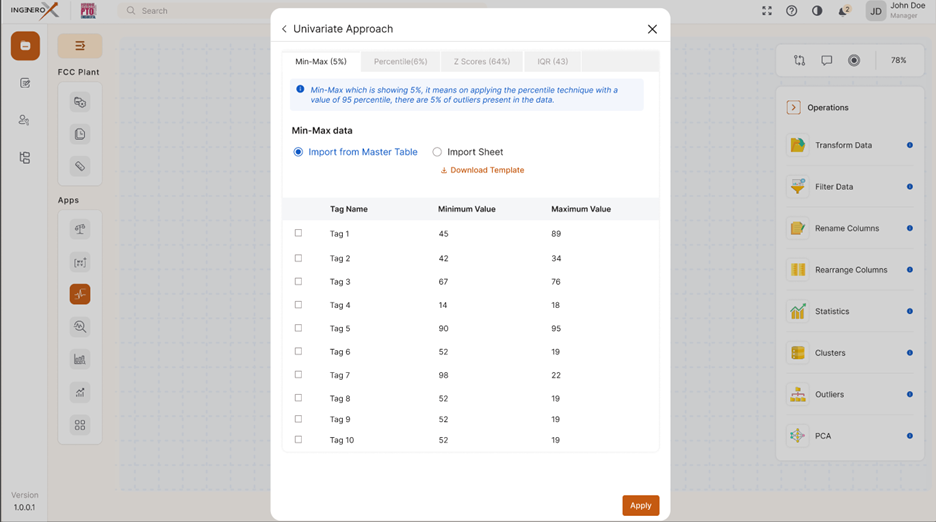Expand the Operations panel chevron

793,107
